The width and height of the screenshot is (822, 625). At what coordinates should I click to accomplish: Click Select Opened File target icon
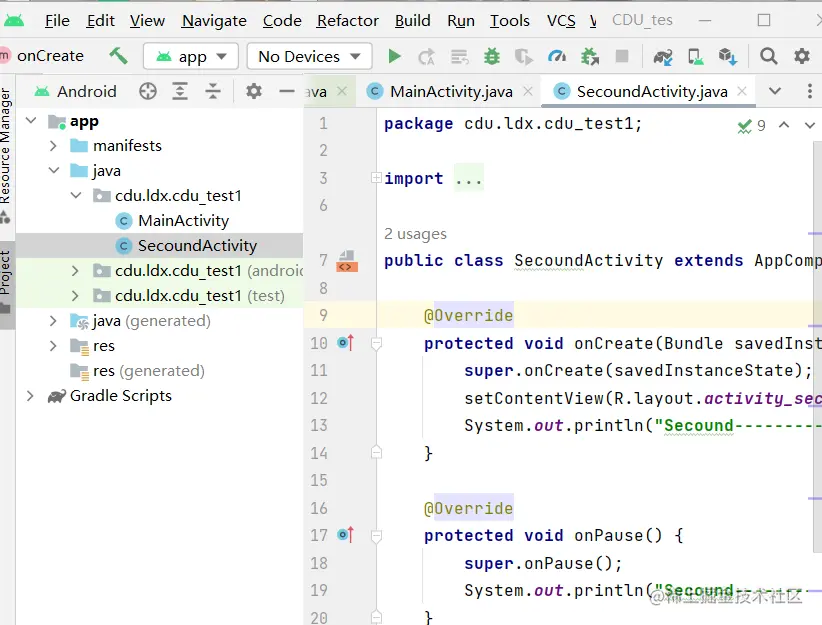pos(148,91)
